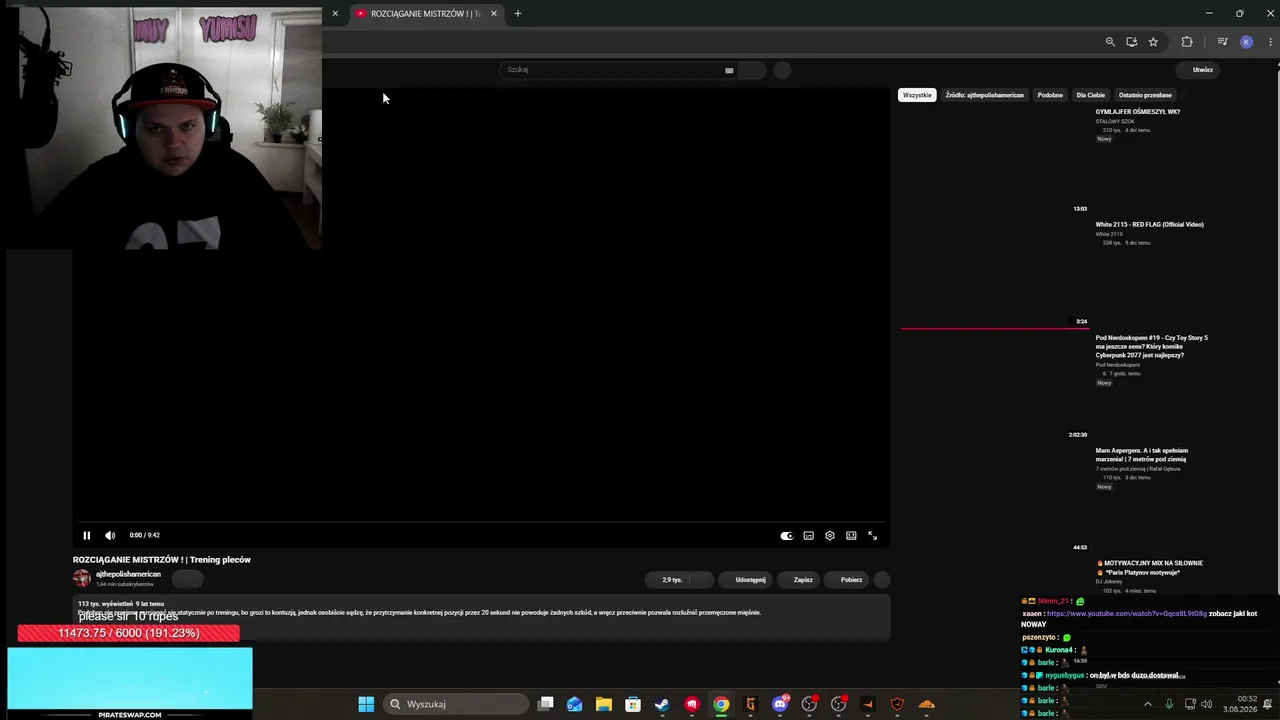Open Google Chrome on the taskbar
The image size is (1280, 720).
(x=721, y=704)
